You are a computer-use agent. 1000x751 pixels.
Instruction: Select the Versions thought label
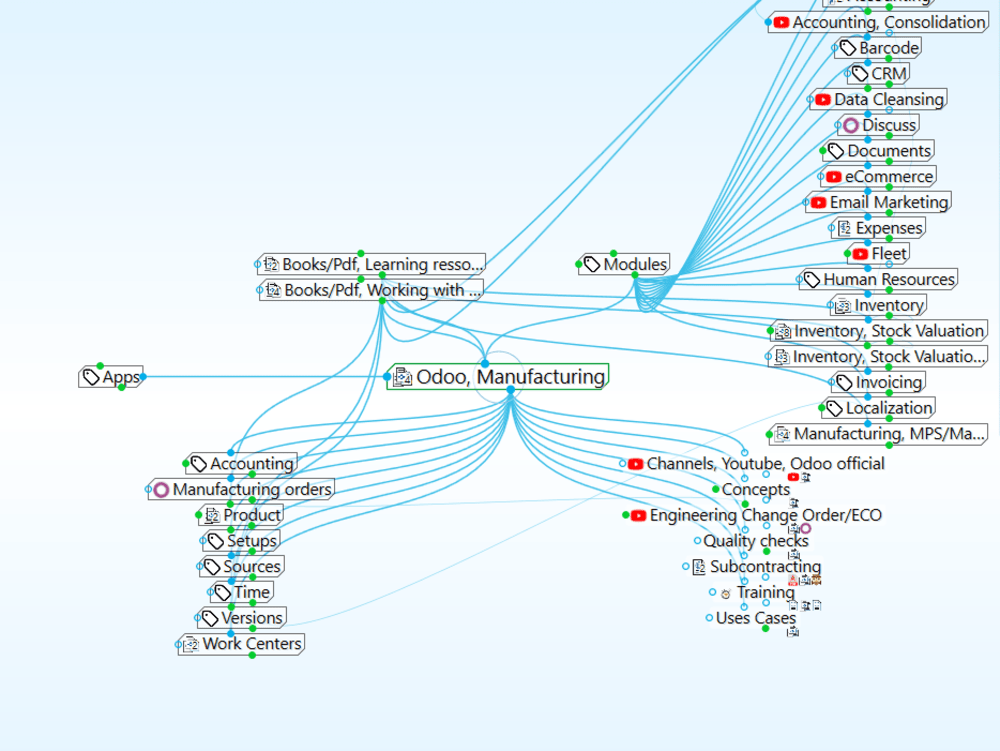[252, 618]
